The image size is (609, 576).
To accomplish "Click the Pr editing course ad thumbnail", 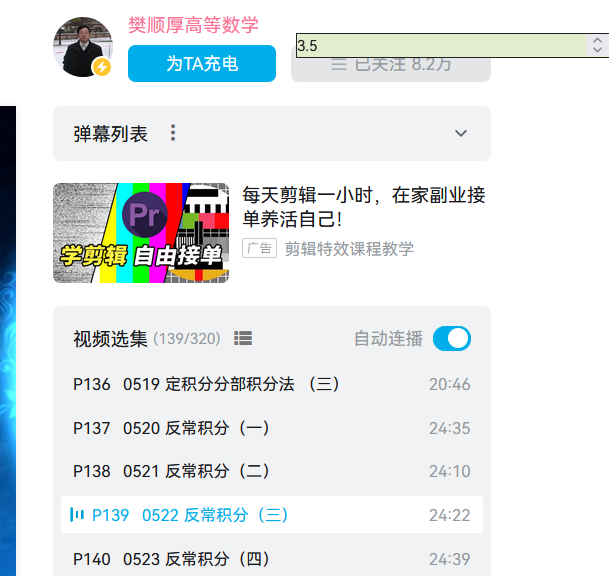I will point(141,233).
